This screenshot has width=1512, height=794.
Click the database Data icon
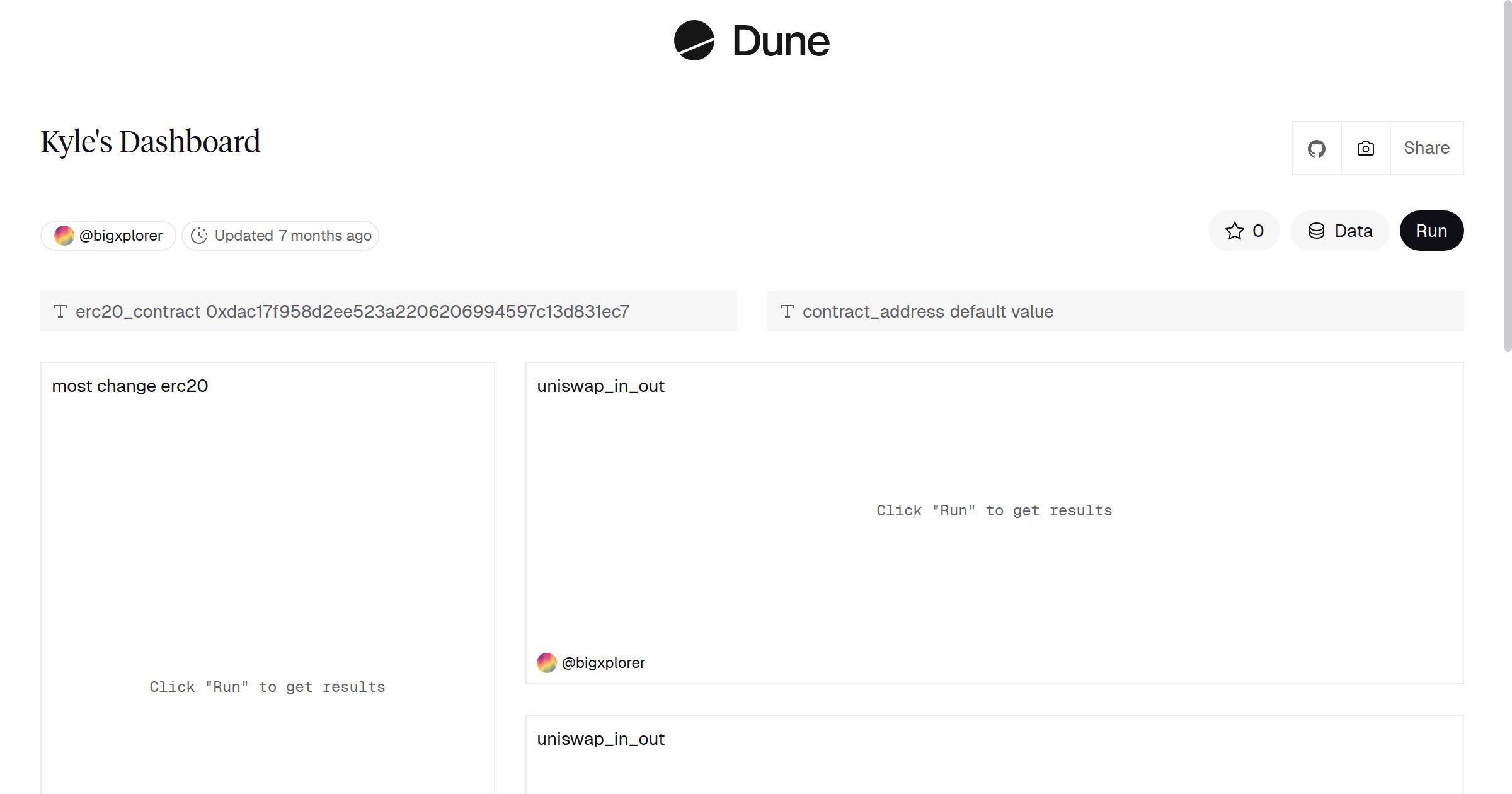1316,231
